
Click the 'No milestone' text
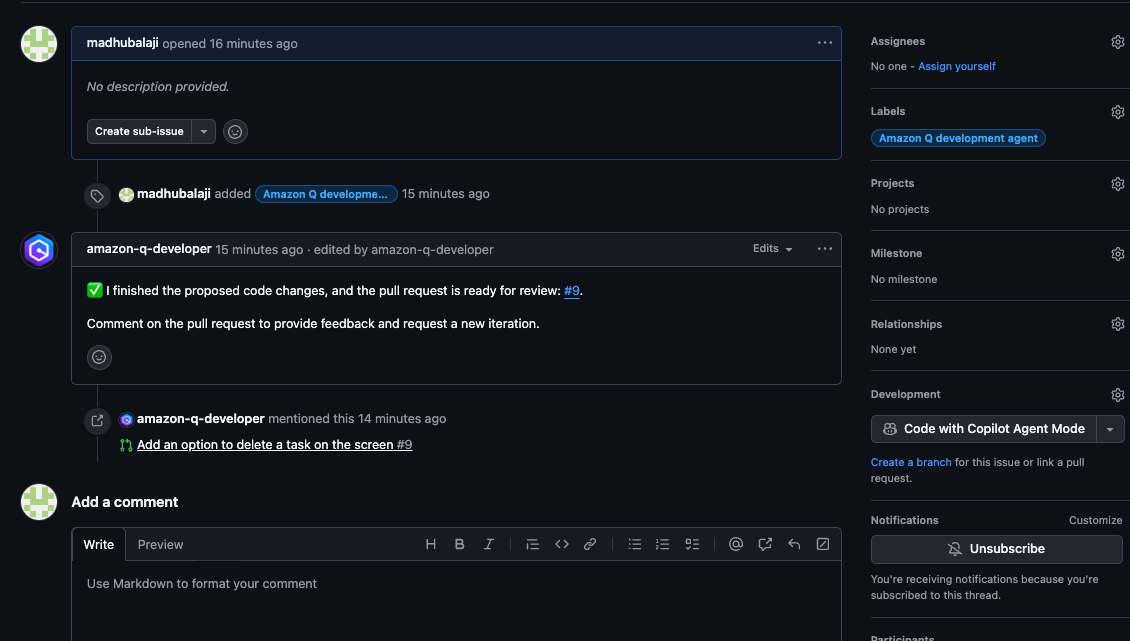tap(904, 279)
